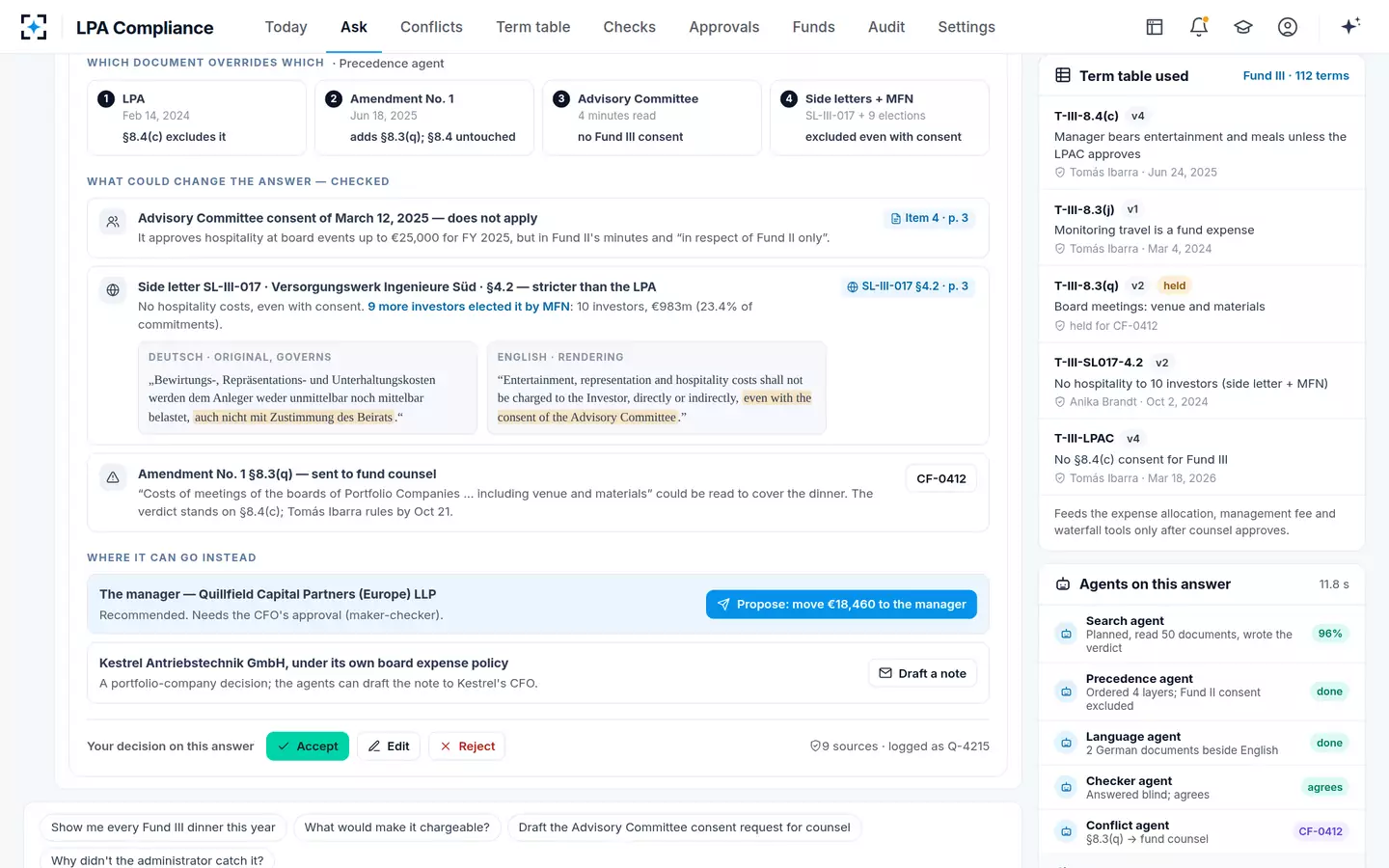Open the Settings tab
Viewport: 1389px width, 868px height.
[967, 27]
